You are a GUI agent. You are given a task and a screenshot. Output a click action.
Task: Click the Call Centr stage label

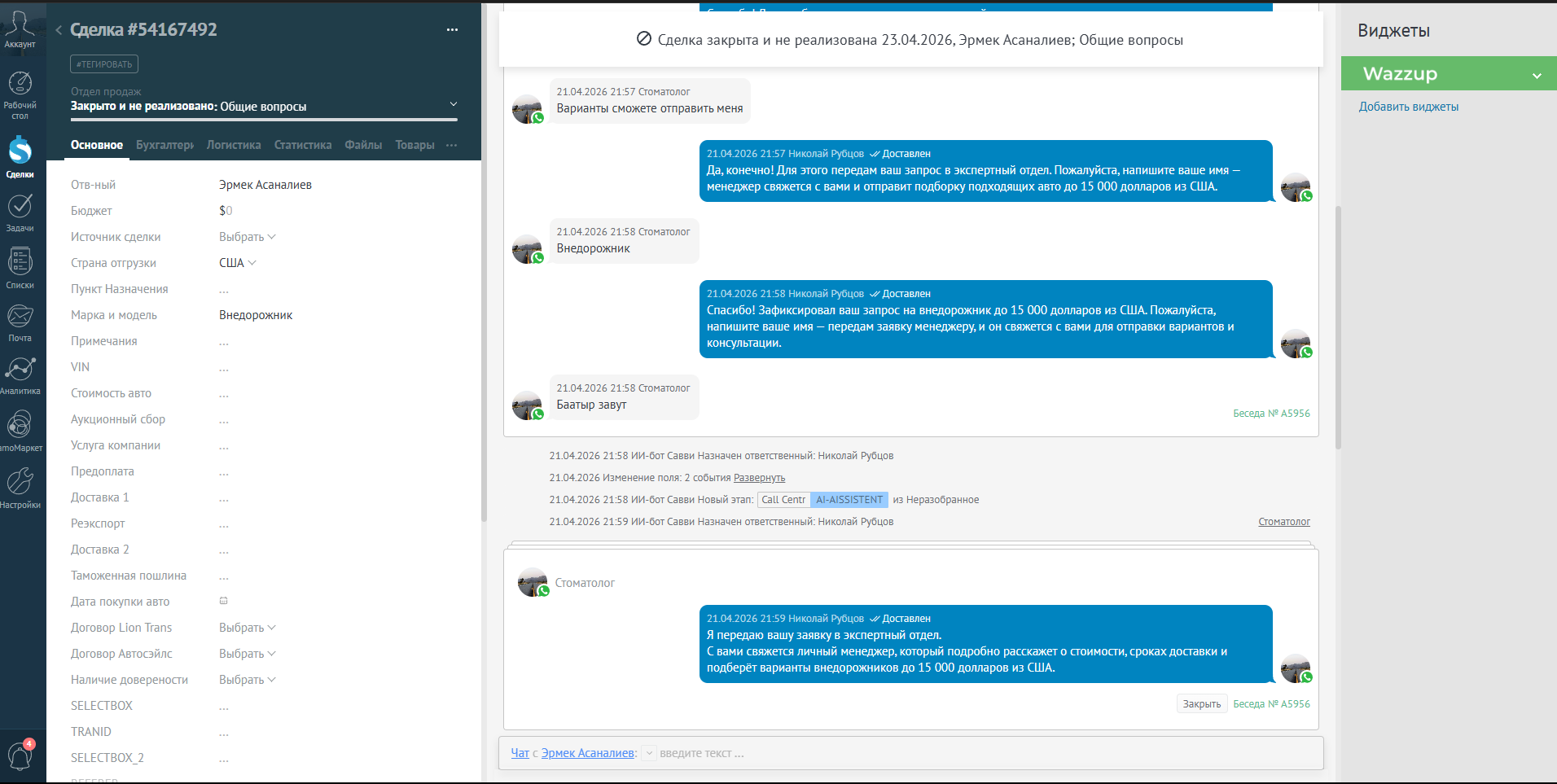point(783,500)
